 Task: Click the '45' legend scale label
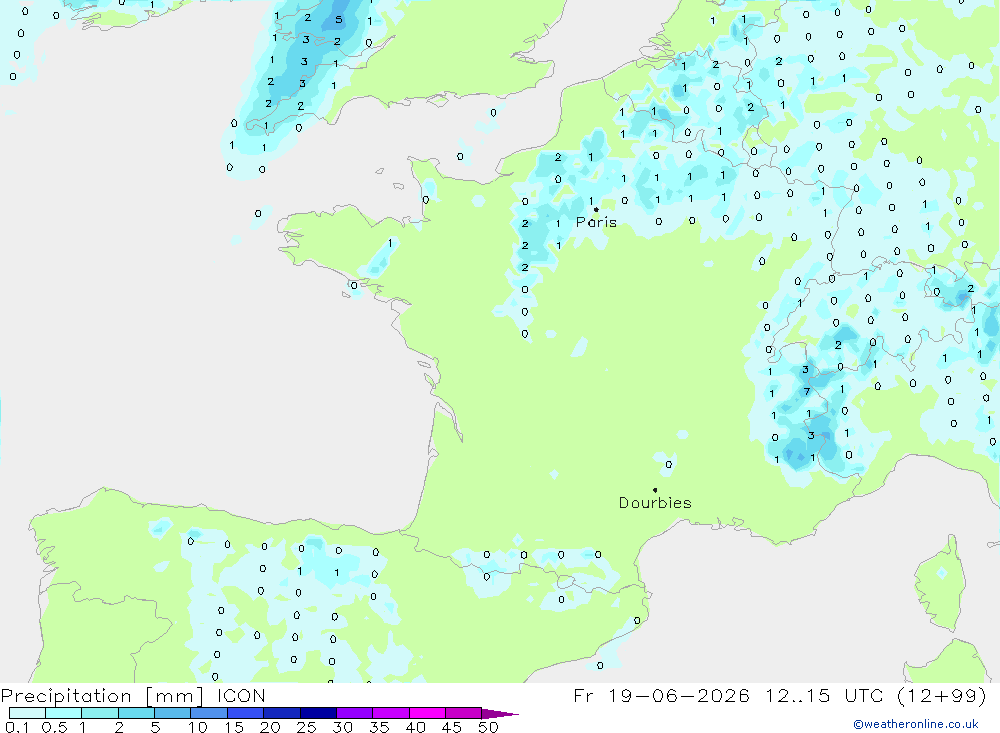[x=452, y=727]
